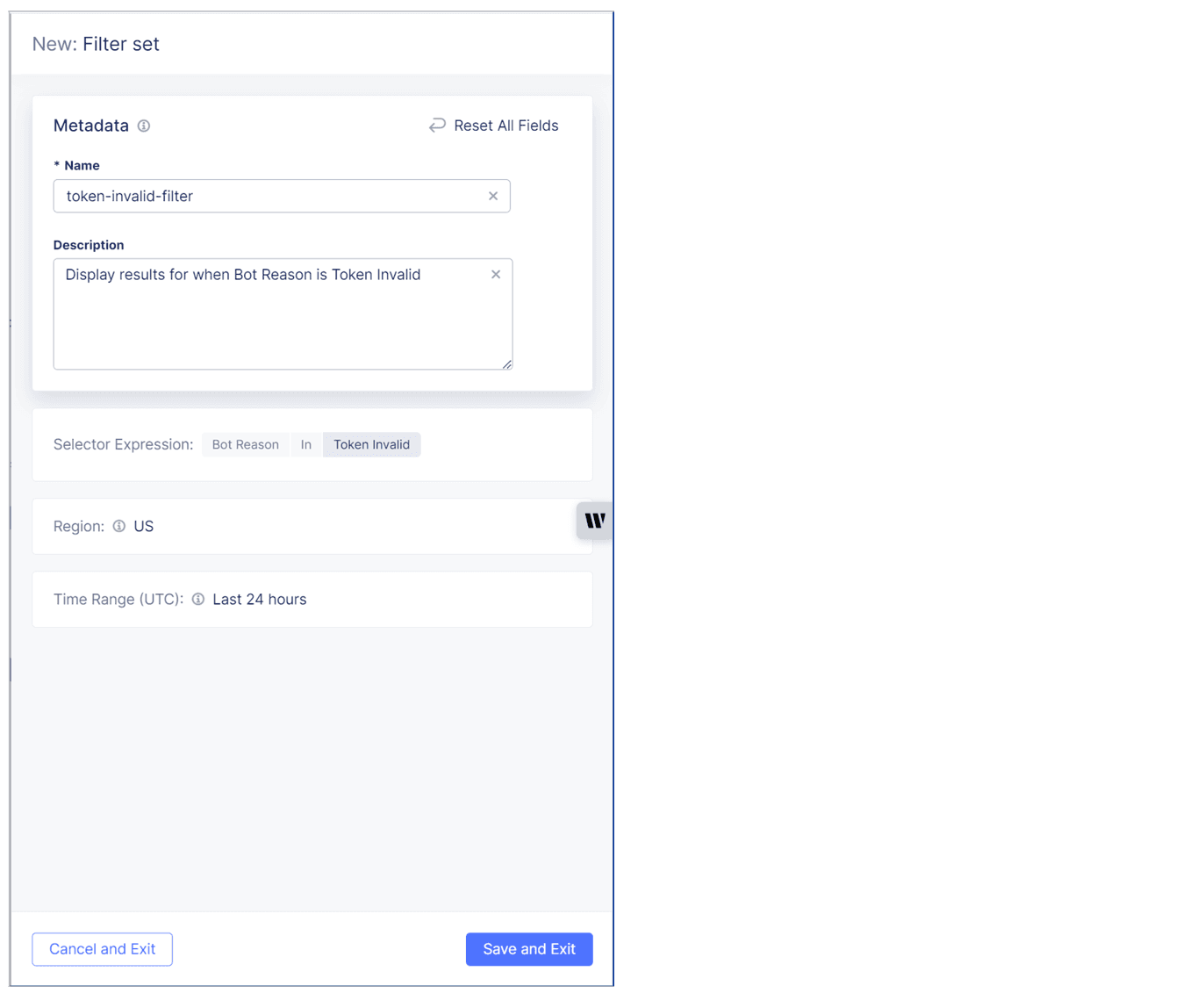Click the resize handle of the Description box
The width and height of the screenshot is (1204, 993).
pyautogui.click(x=506, y=363)
